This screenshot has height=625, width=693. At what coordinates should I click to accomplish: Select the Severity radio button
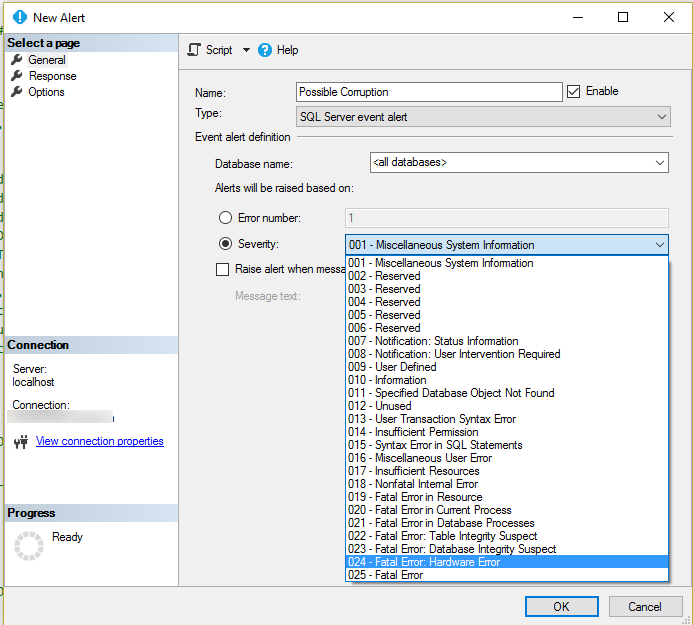coord(225,244)
